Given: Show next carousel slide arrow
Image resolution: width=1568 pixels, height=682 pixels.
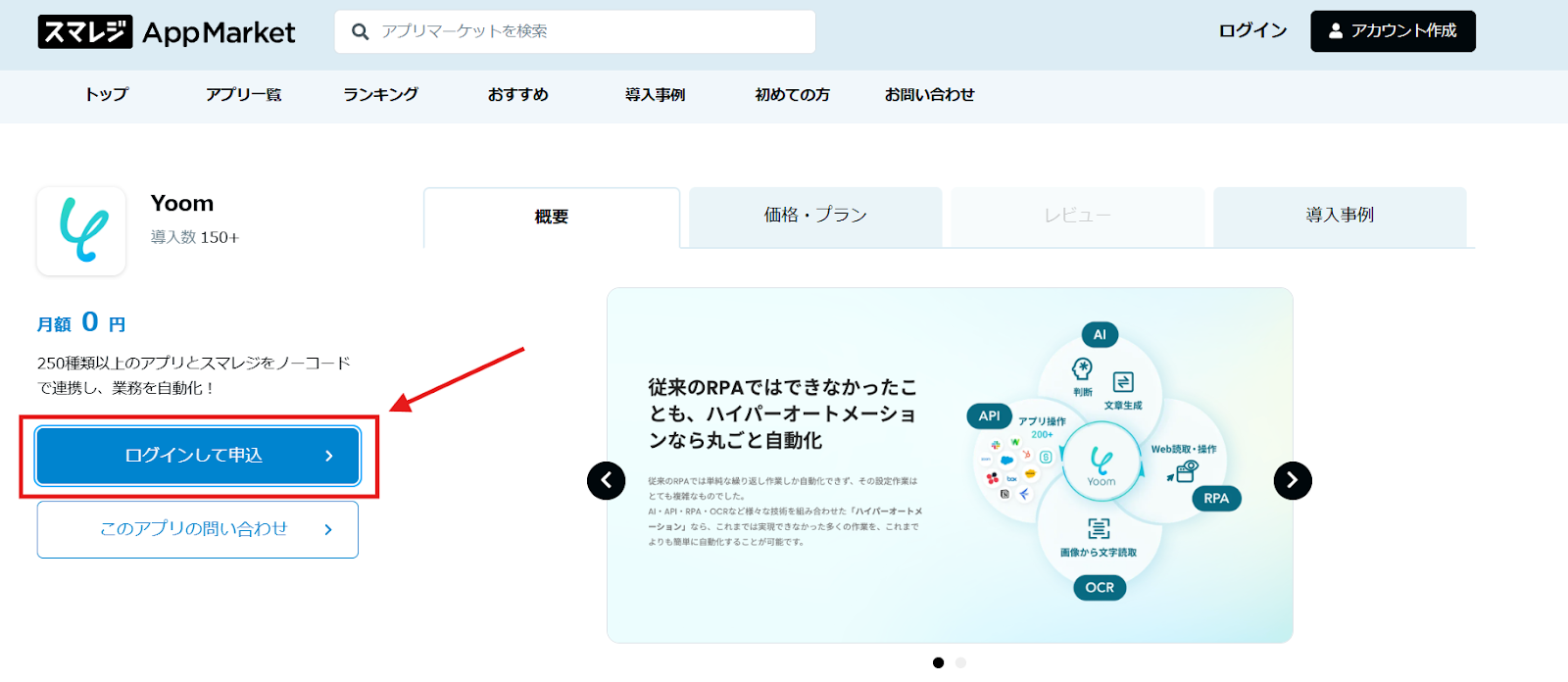Looking at the screenshot, I should click(1293, 480).
